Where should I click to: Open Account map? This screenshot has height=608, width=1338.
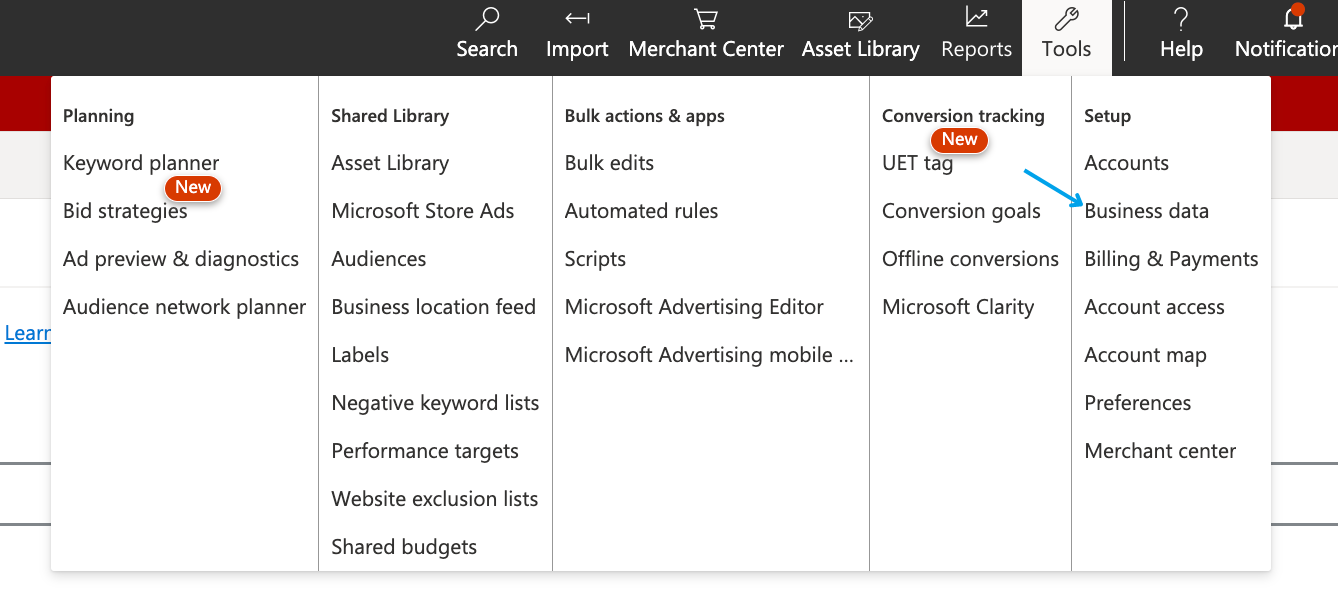1145,355
